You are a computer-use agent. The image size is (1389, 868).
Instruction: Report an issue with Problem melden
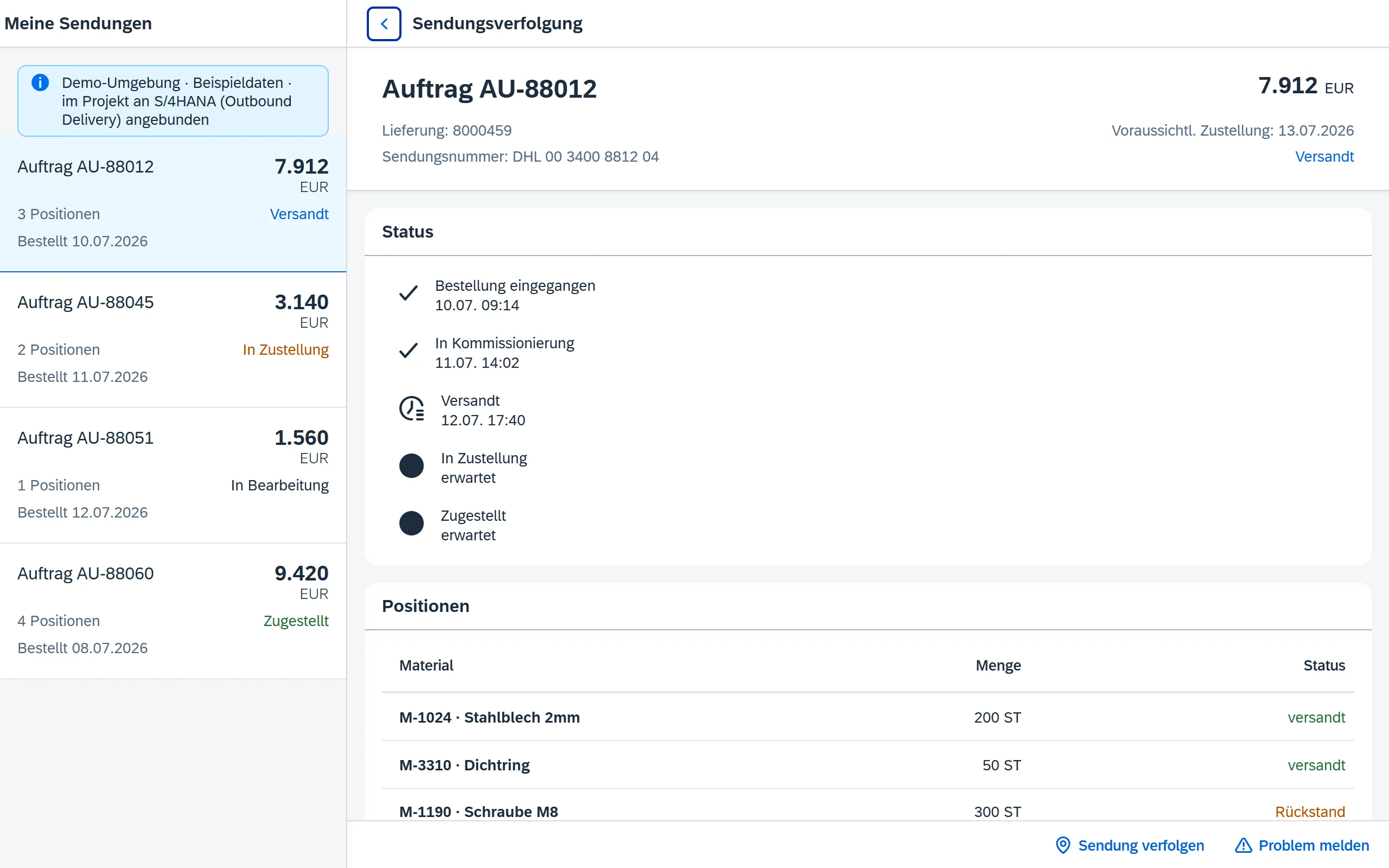(1302, 845)
